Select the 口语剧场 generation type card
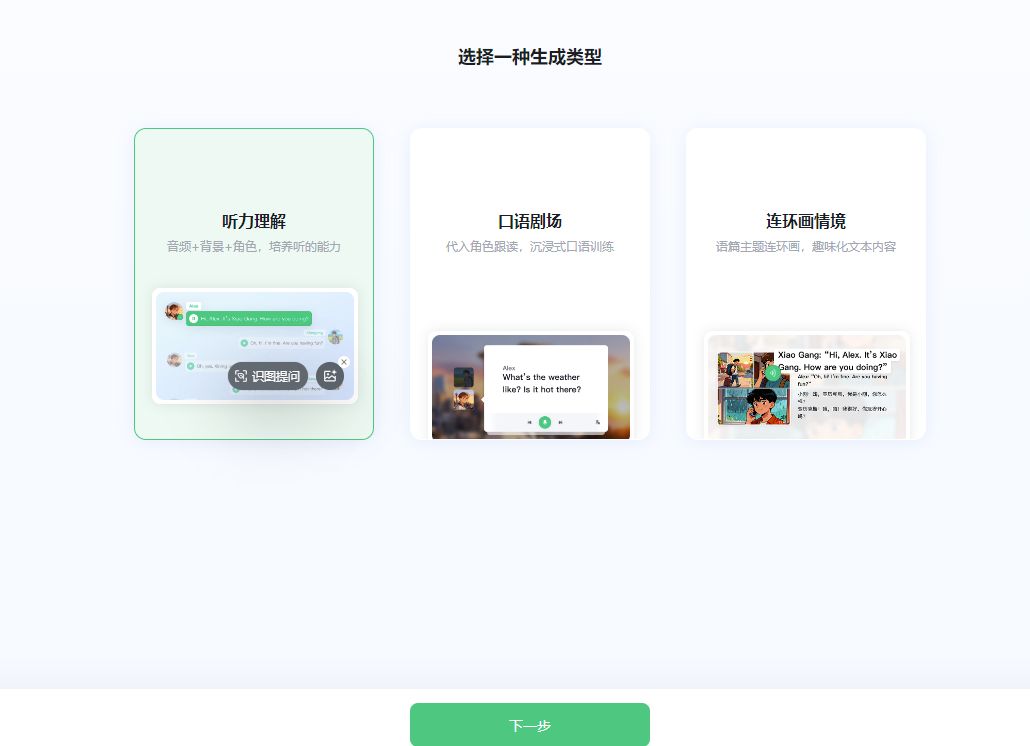1030x746 pixels. (x=529, y=284)
